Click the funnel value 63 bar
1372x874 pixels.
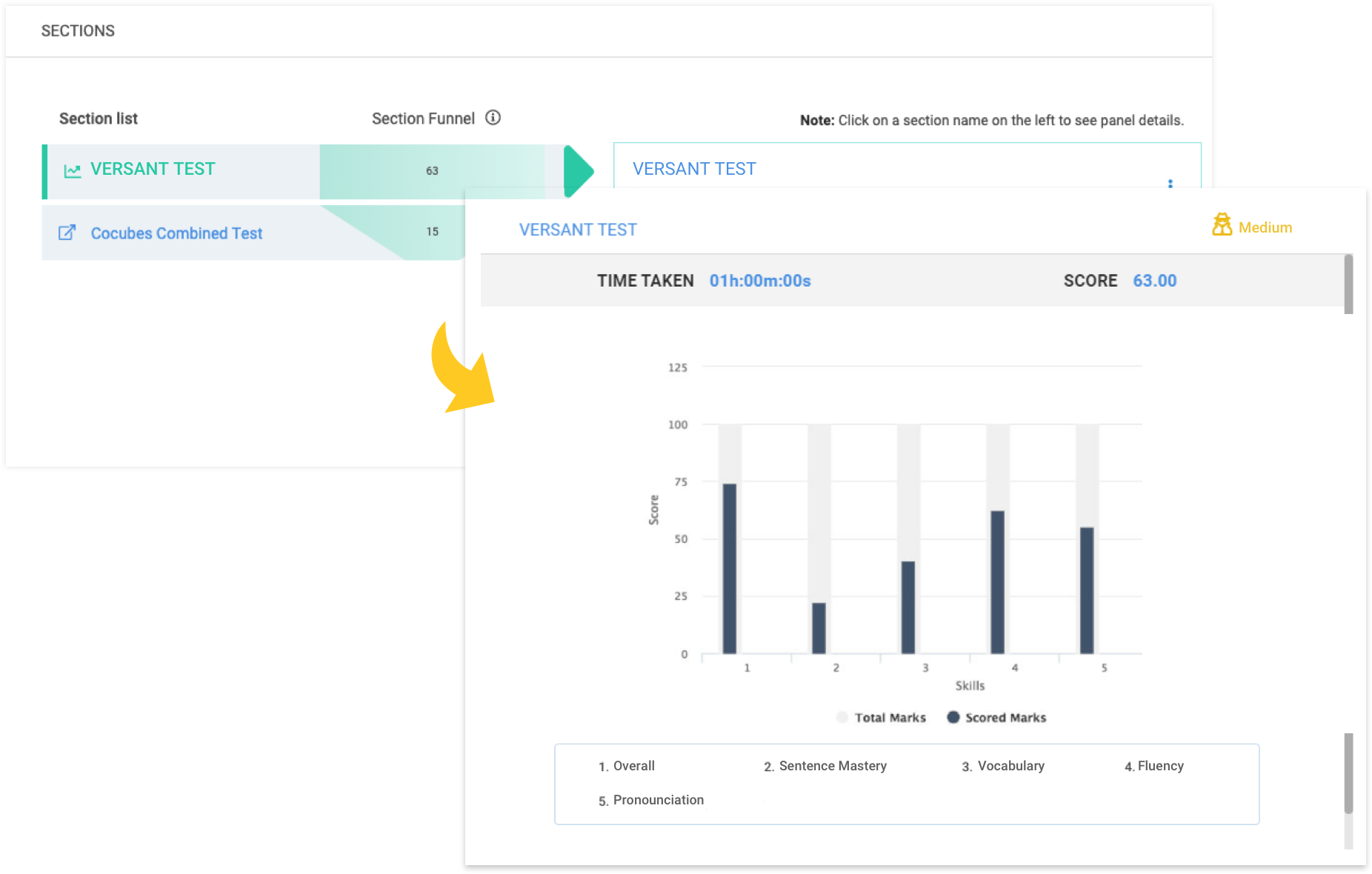432,171
